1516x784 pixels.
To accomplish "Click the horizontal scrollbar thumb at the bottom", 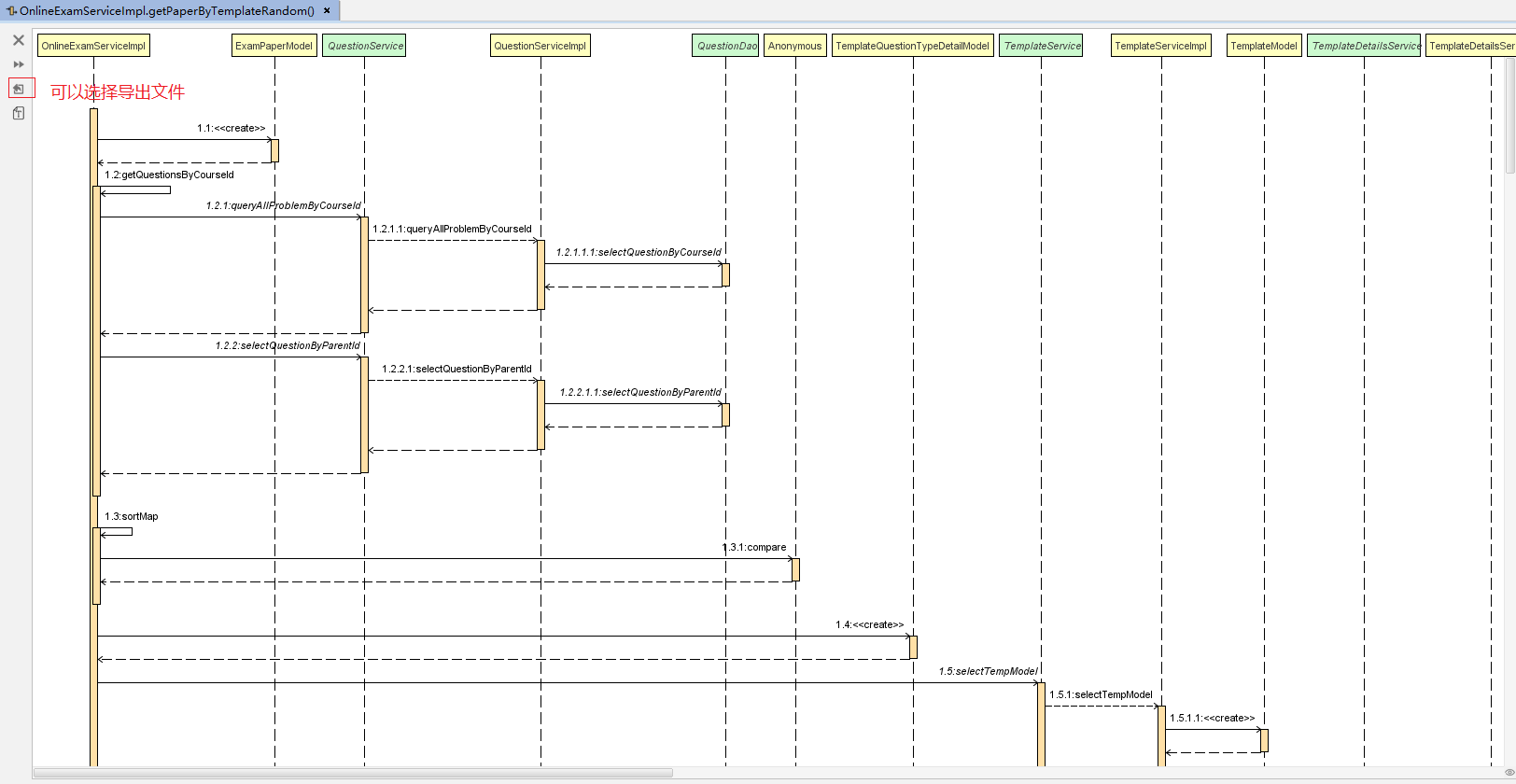I will [x=353, y=773].
